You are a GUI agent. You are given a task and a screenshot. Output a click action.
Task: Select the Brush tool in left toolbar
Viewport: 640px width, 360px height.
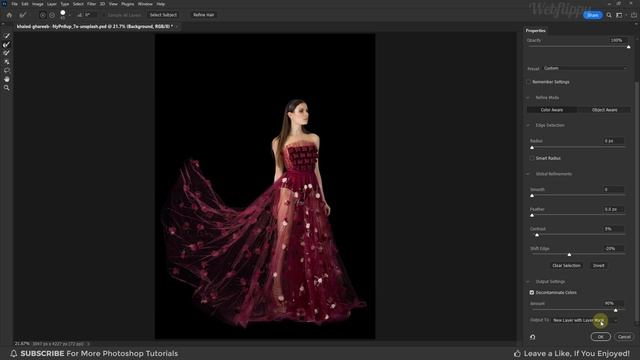click(x=7, y=53)
